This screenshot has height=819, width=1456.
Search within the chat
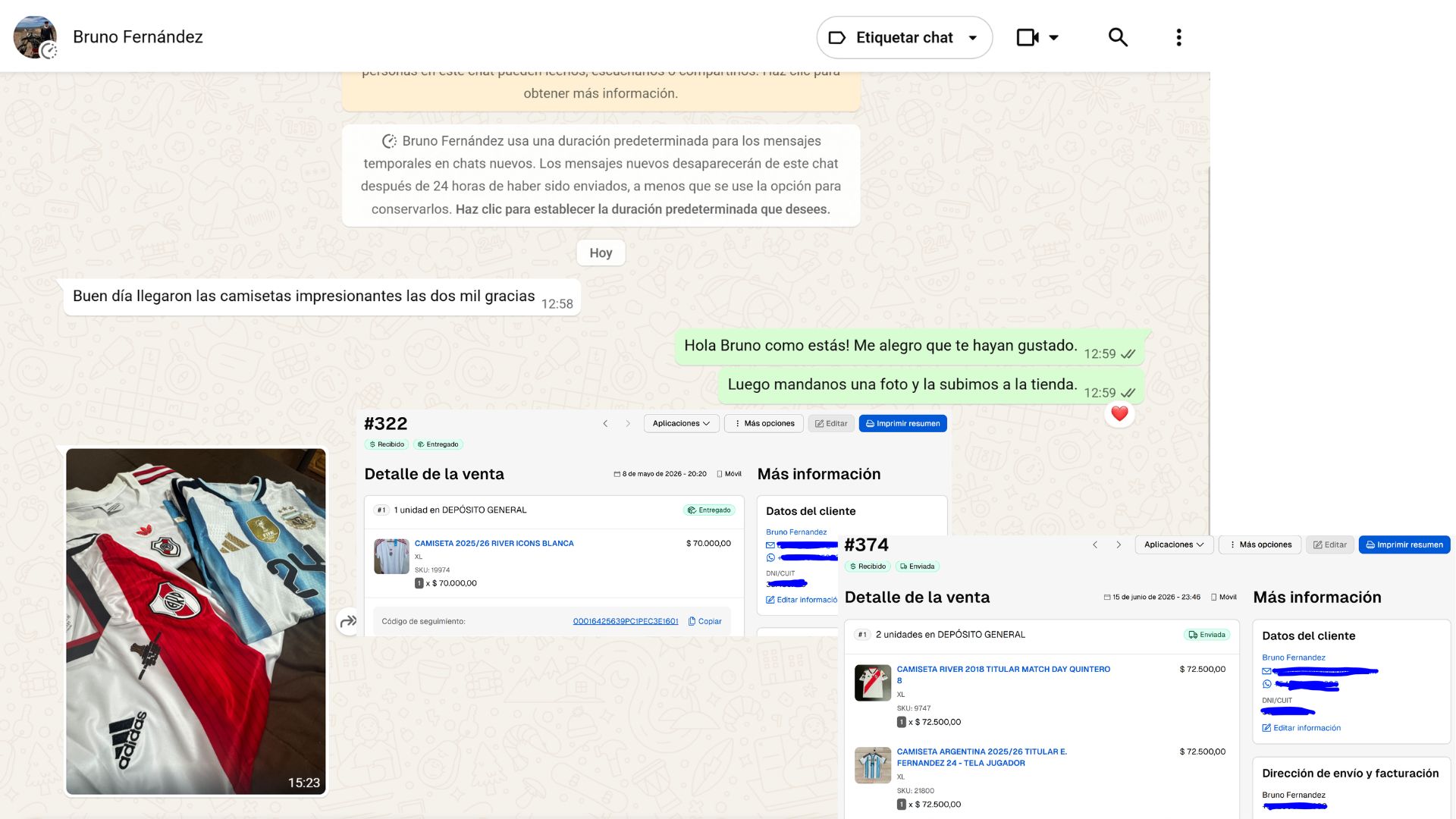tap(1118, 37)
